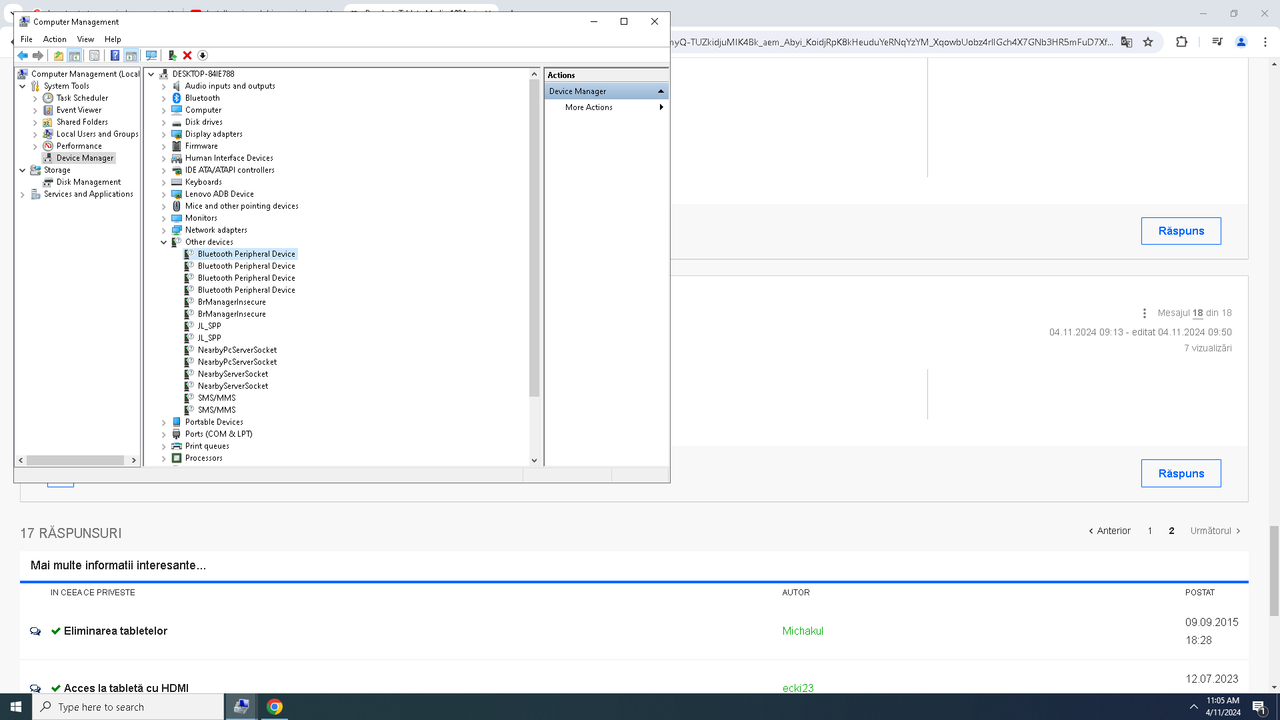Select Disk Management under Storage
Viewport: 1280px width, 720px height.
[88, 182]
